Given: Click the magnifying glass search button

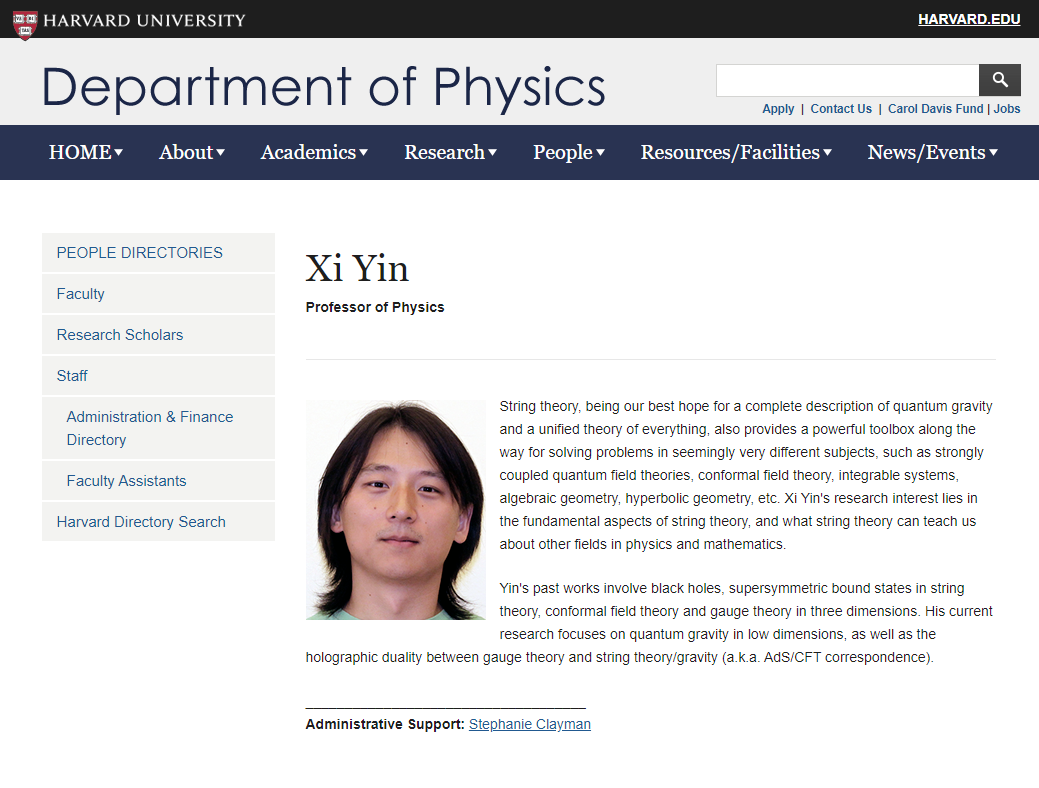Looking at the screenshot, I should (999, 80).
